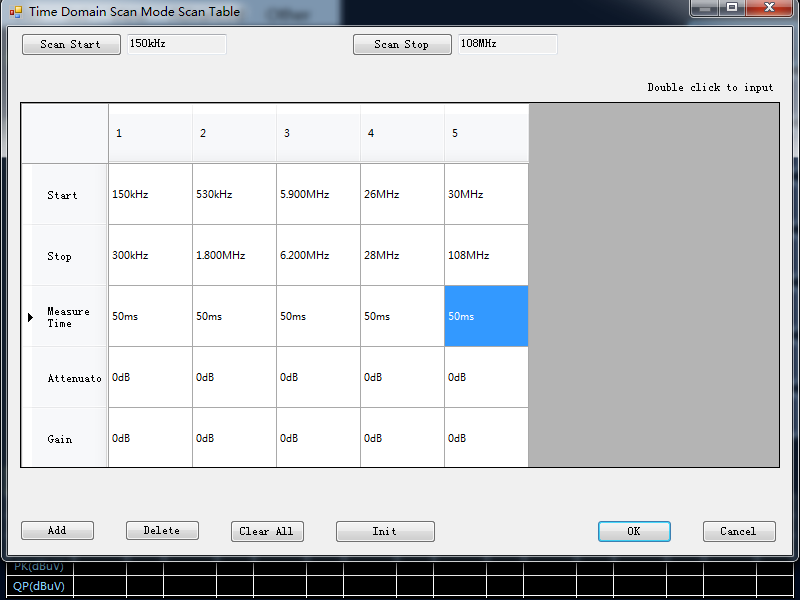Select column 4 Stop cell 28MHz
This screenshot has height=600, width=800.
pos(402,255)
